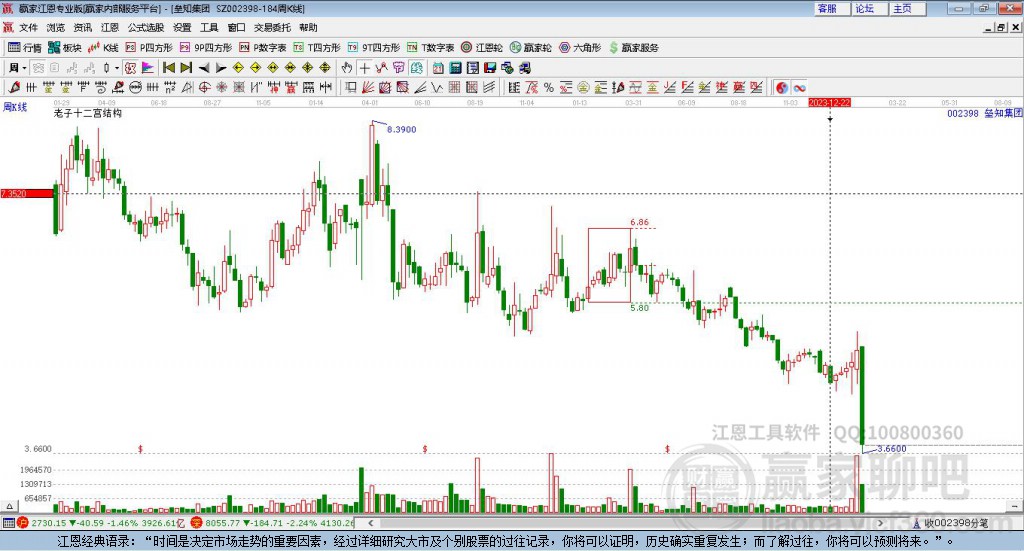Viewport: 1024px width, 551px height.
Task: Click the red 2023-12-22 date marker
Action: [829, 102]
